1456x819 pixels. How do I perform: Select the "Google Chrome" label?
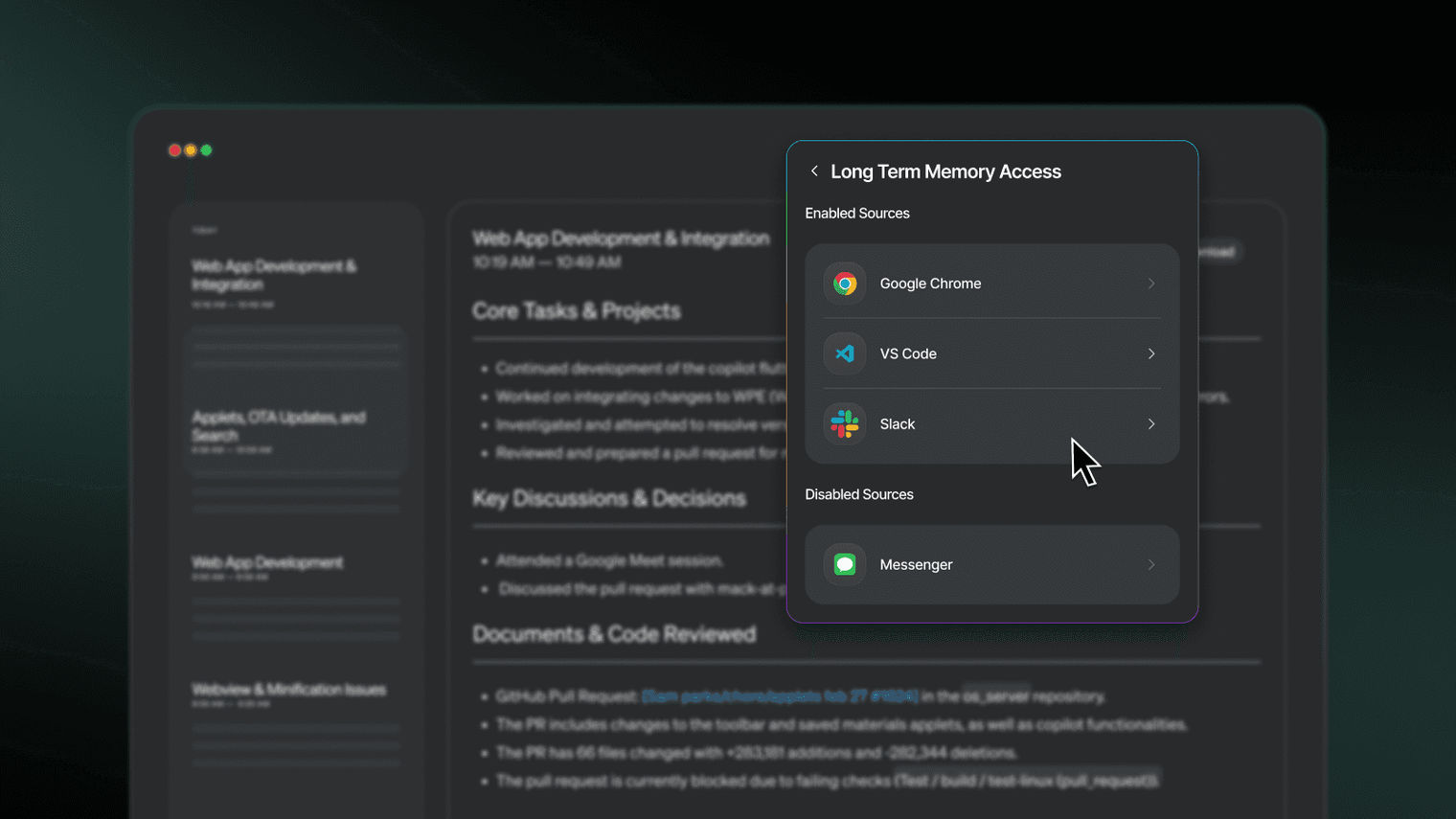pos(930,284)
